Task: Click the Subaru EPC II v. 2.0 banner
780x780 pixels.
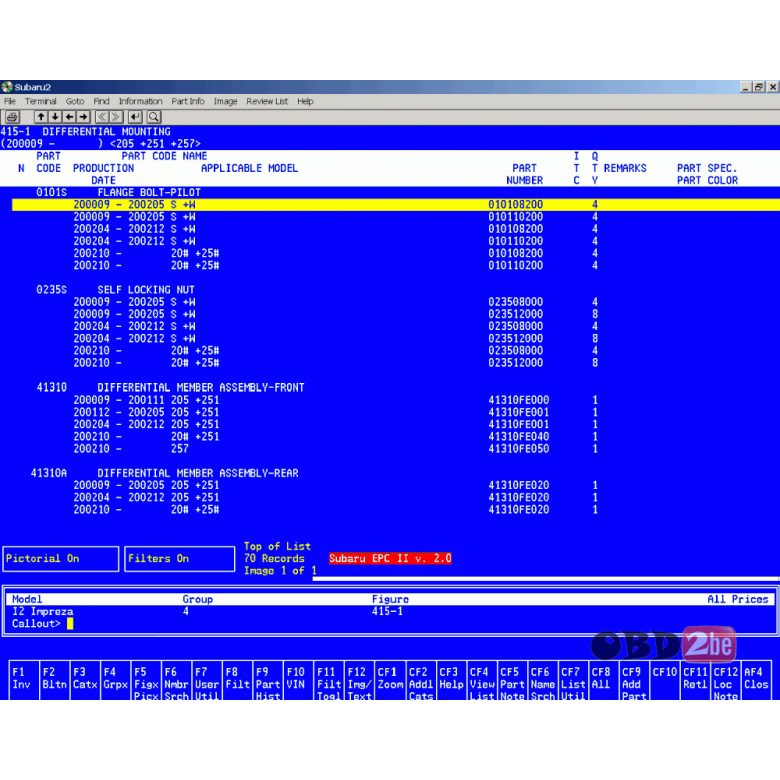Action: coord(390,559)
